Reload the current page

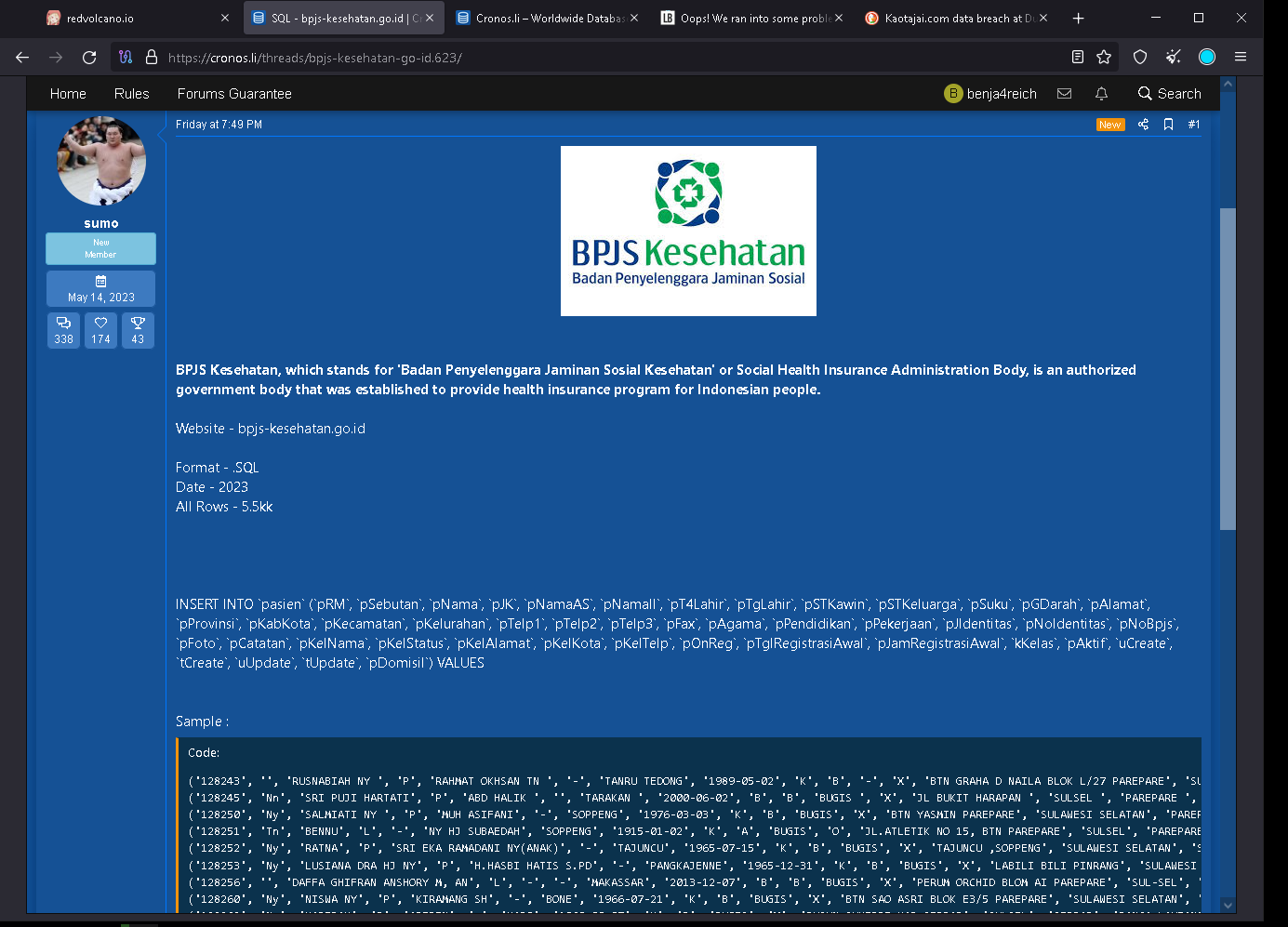(89, 57)
